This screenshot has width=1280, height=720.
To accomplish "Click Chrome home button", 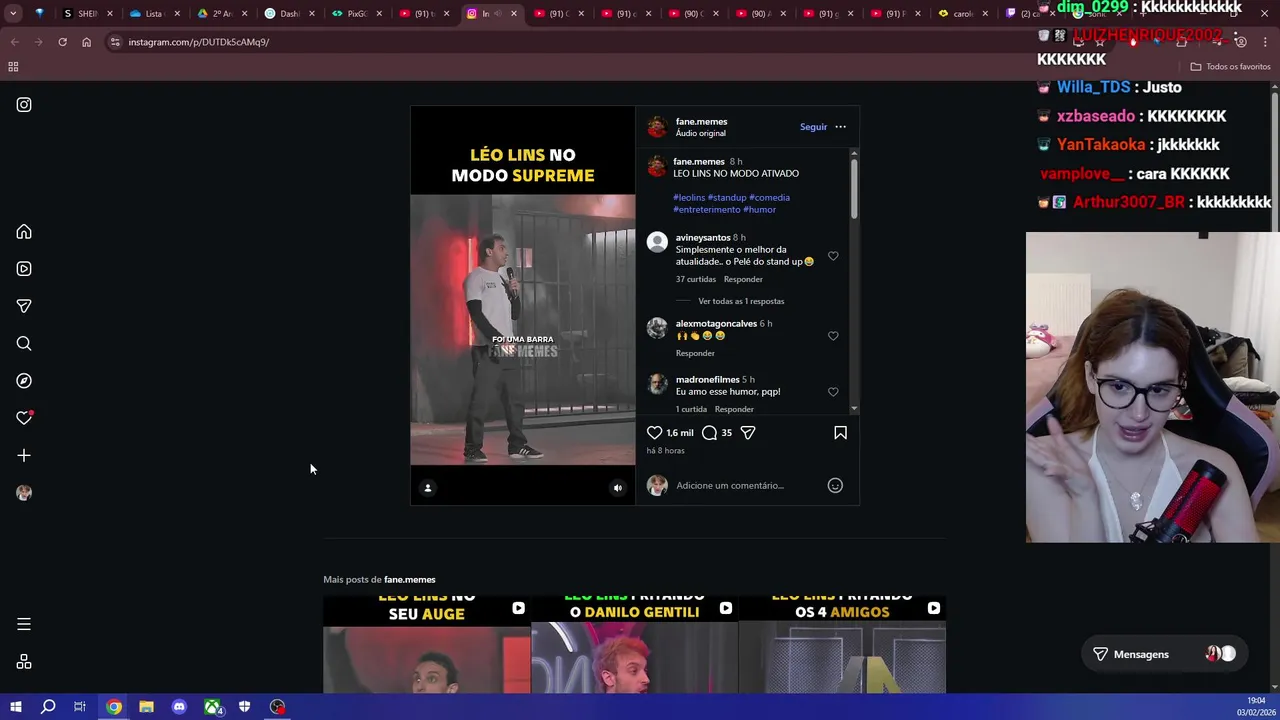I will [x=86, y=42].
